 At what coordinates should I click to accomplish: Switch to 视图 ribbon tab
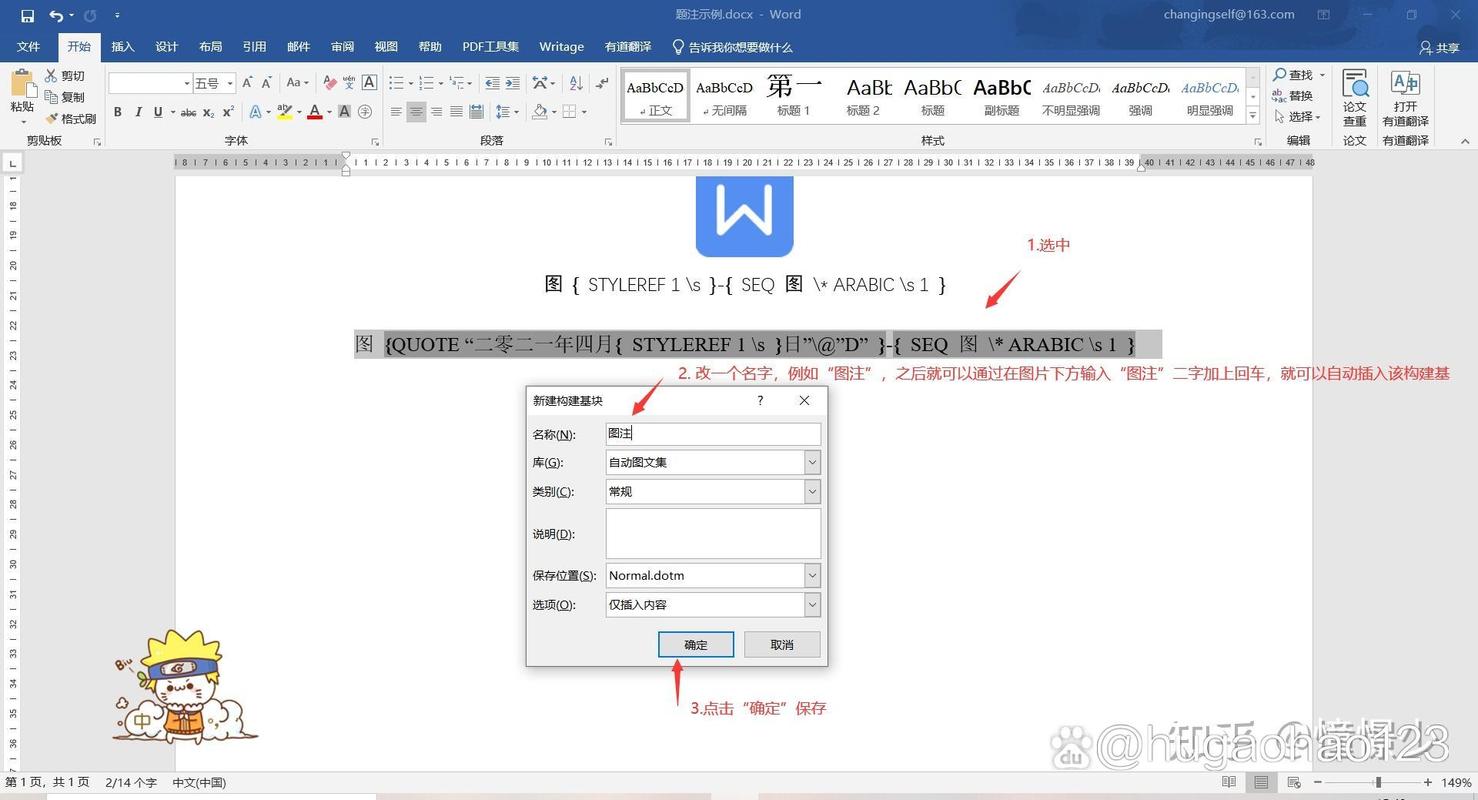[386, 47]
